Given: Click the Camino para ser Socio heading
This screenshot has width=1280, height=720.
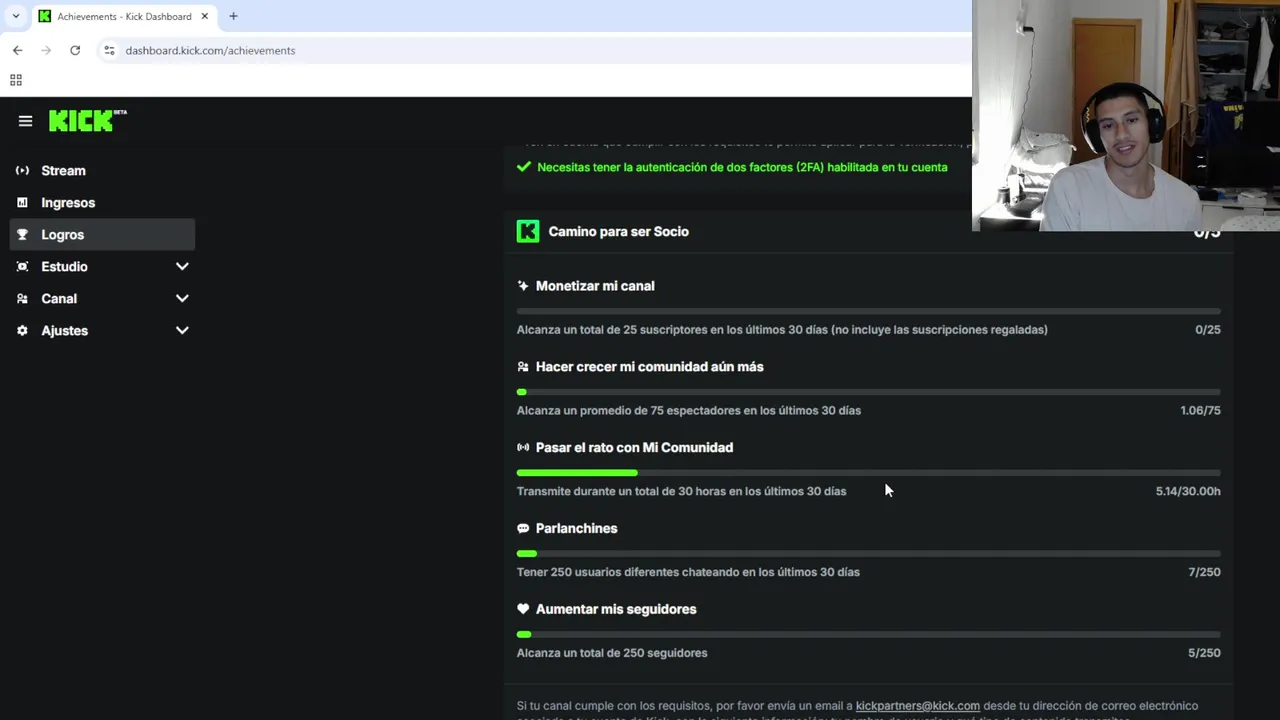Looking at the screenshot, I should (618, 232).
